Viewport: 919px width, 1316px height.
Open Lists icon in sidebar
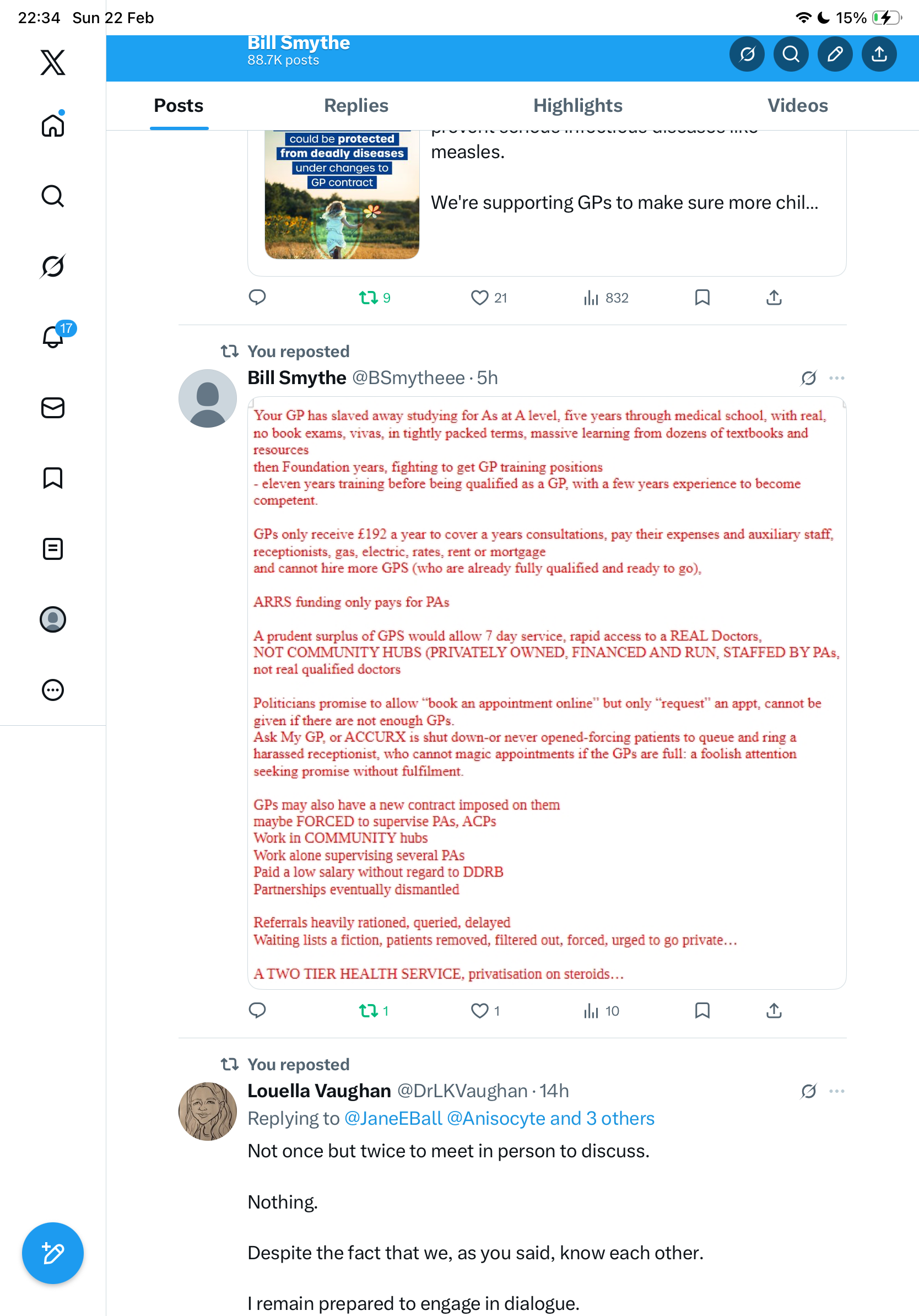(53, 548)
